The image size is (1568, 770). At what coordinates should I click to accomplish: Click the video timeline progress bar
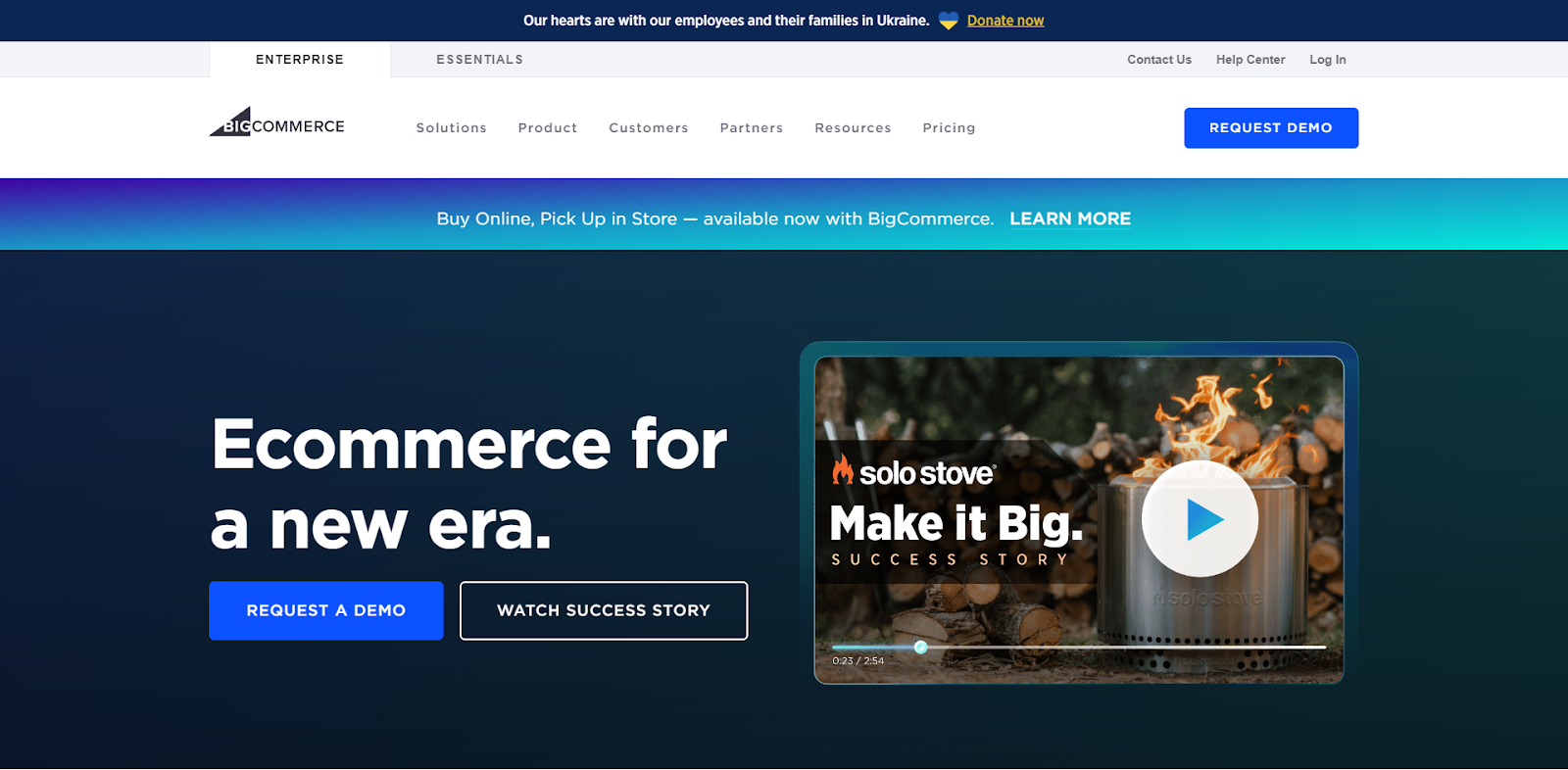click(x=1079, y=647)
